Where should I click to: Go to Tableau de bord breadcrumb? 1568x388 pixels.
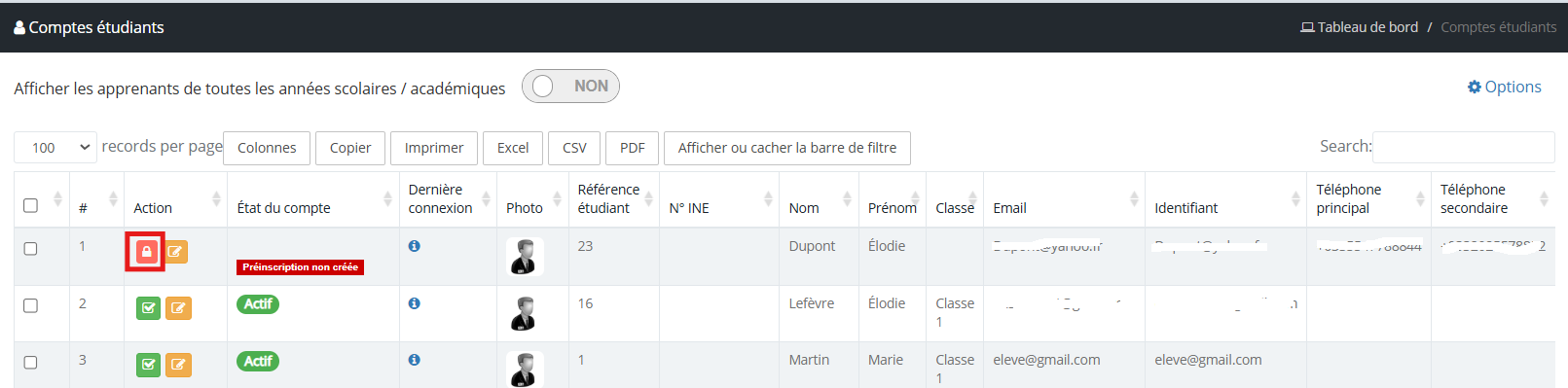[1360, 27]
